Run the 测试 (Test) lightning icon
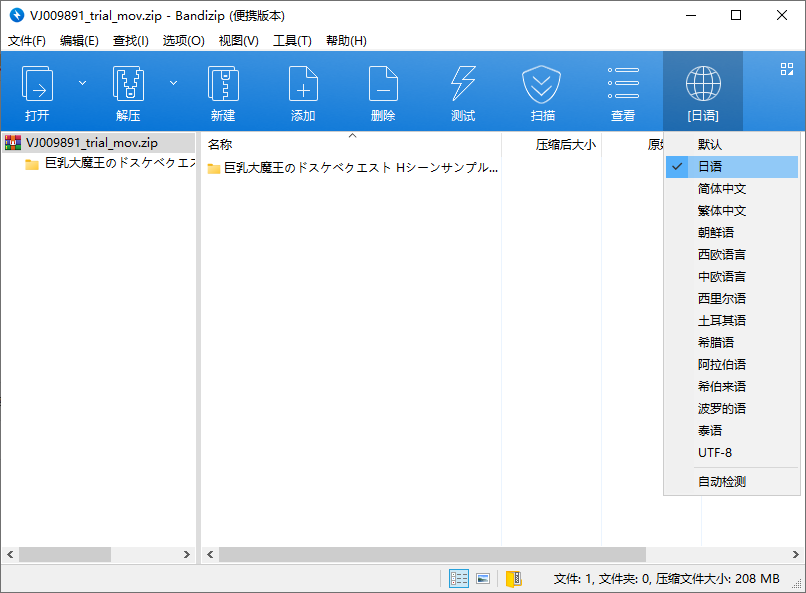 coord(463,90)
